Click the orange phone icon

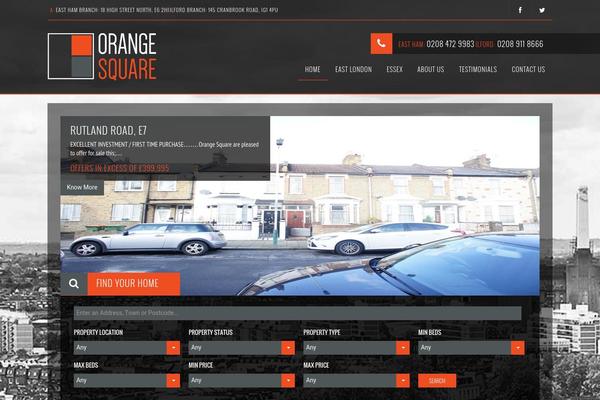click(x=381, y=44)
